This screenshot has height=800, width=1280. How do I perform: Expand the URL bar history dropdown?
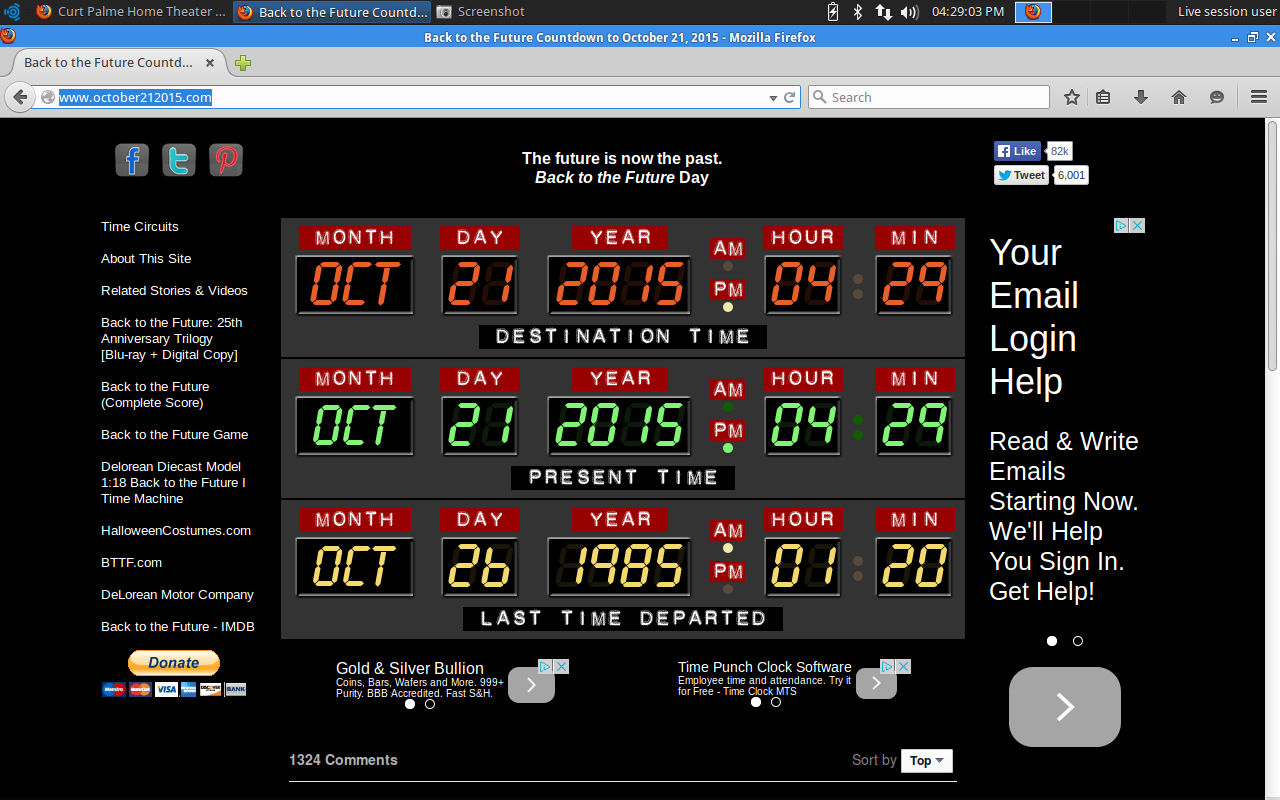773,98
